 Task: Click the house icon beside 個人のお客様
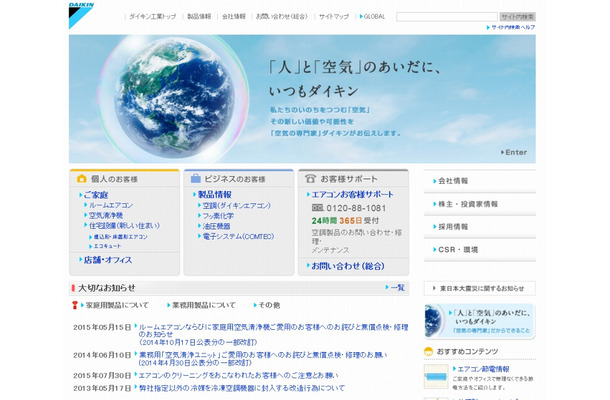(x=81, y=179)
